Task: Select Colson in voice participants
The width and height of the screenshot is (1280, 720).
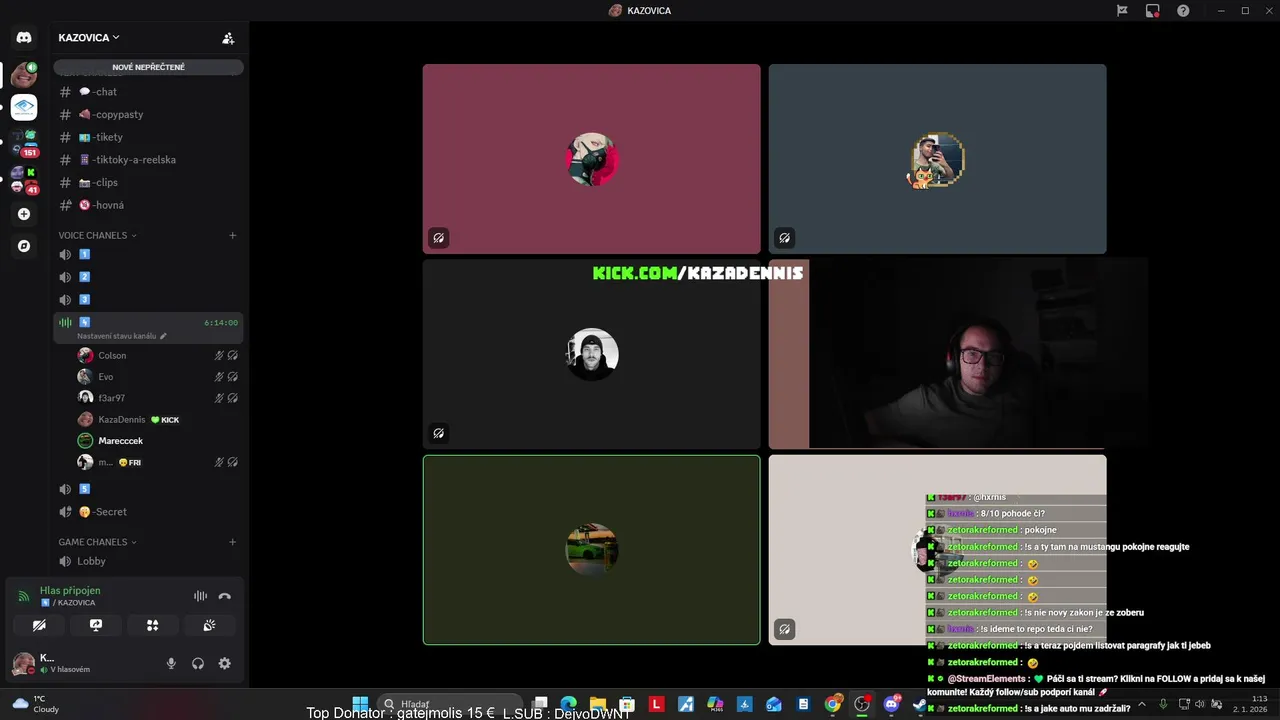Action: click(158, 355)
